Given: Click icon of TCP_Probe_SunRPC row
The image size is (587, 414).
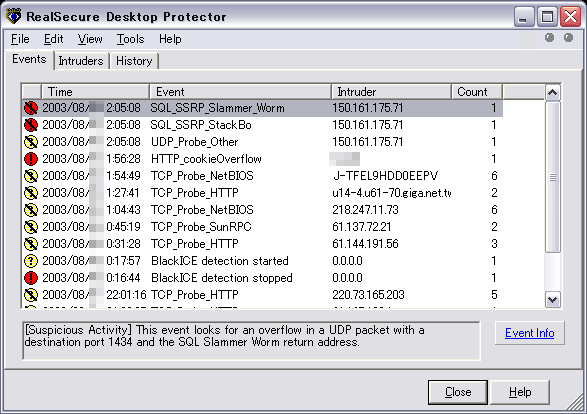Looking at the screenshot, I should point(31,227).
